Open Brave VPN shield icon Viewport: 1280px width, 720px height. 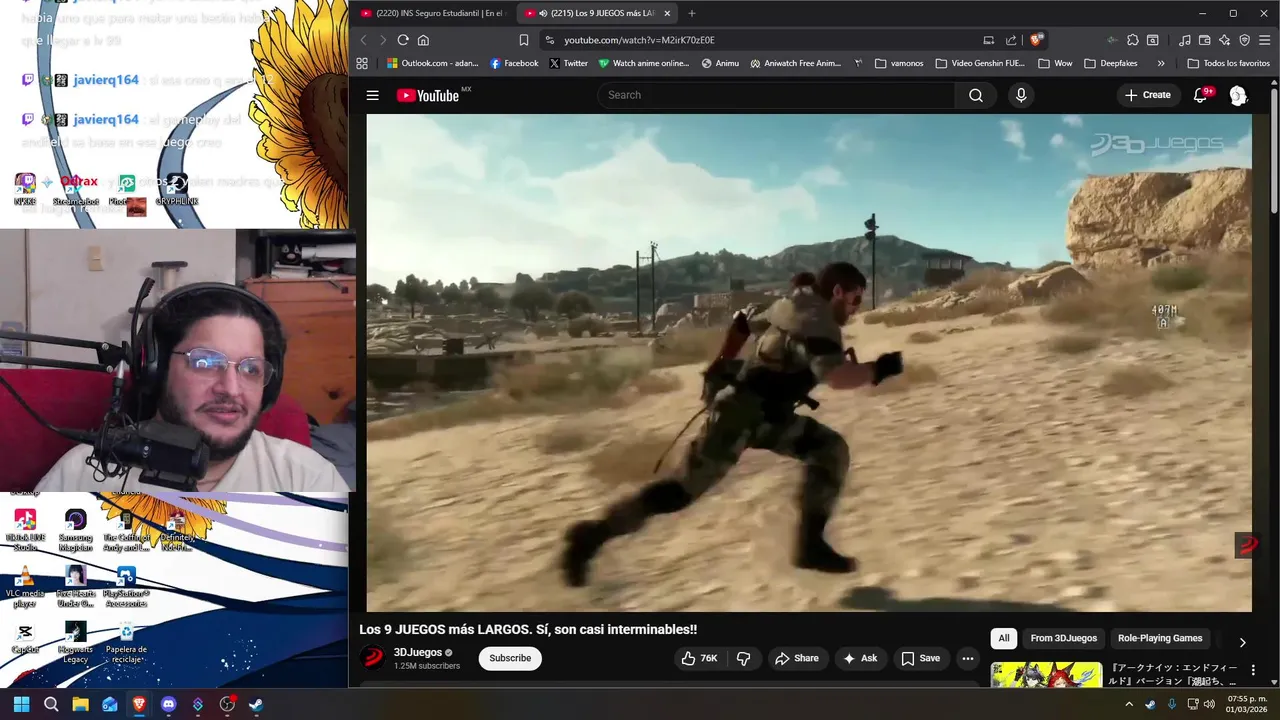[1245, 40]
